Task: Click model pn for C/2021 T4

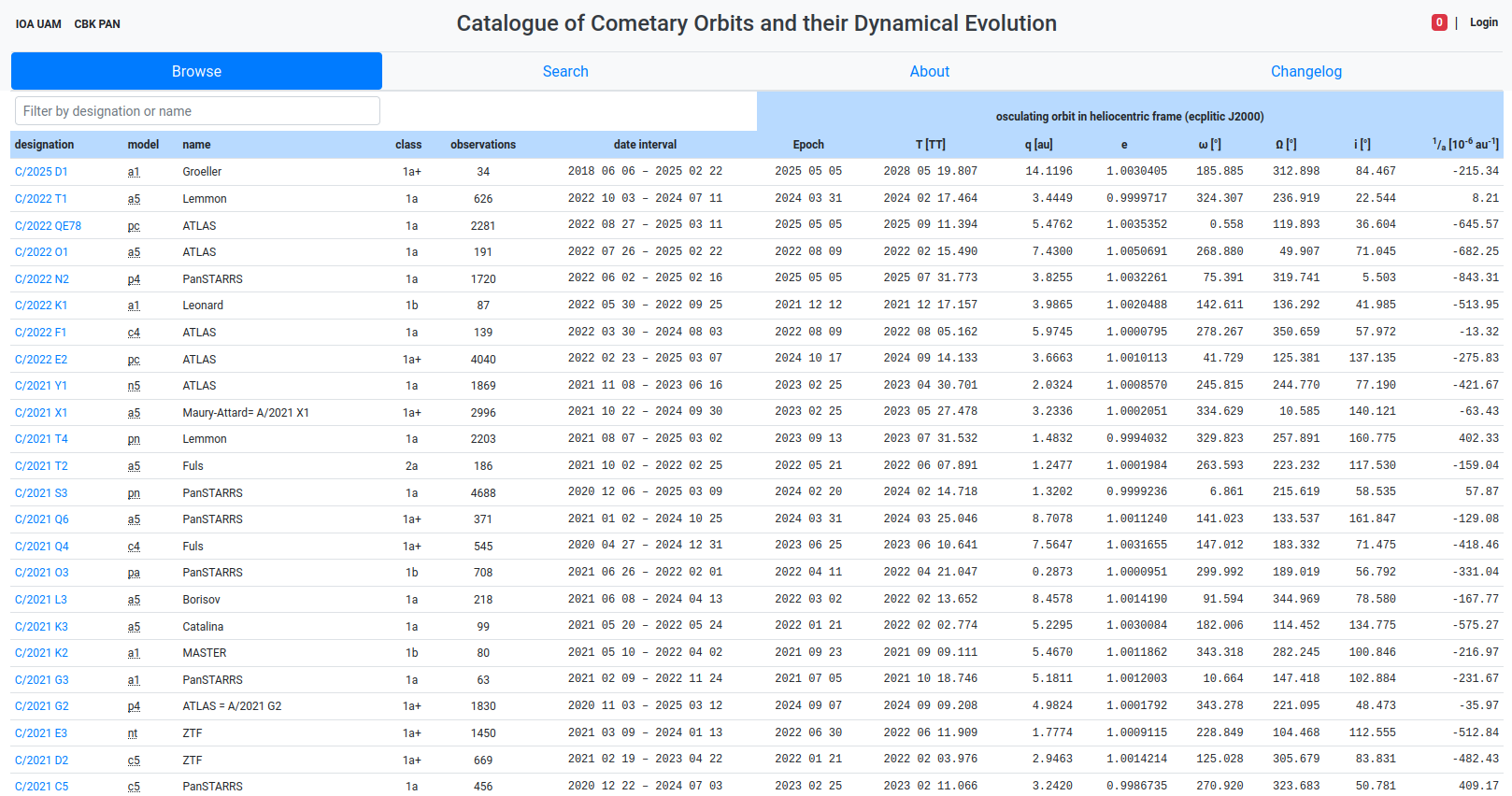Action: click(134, 439)
